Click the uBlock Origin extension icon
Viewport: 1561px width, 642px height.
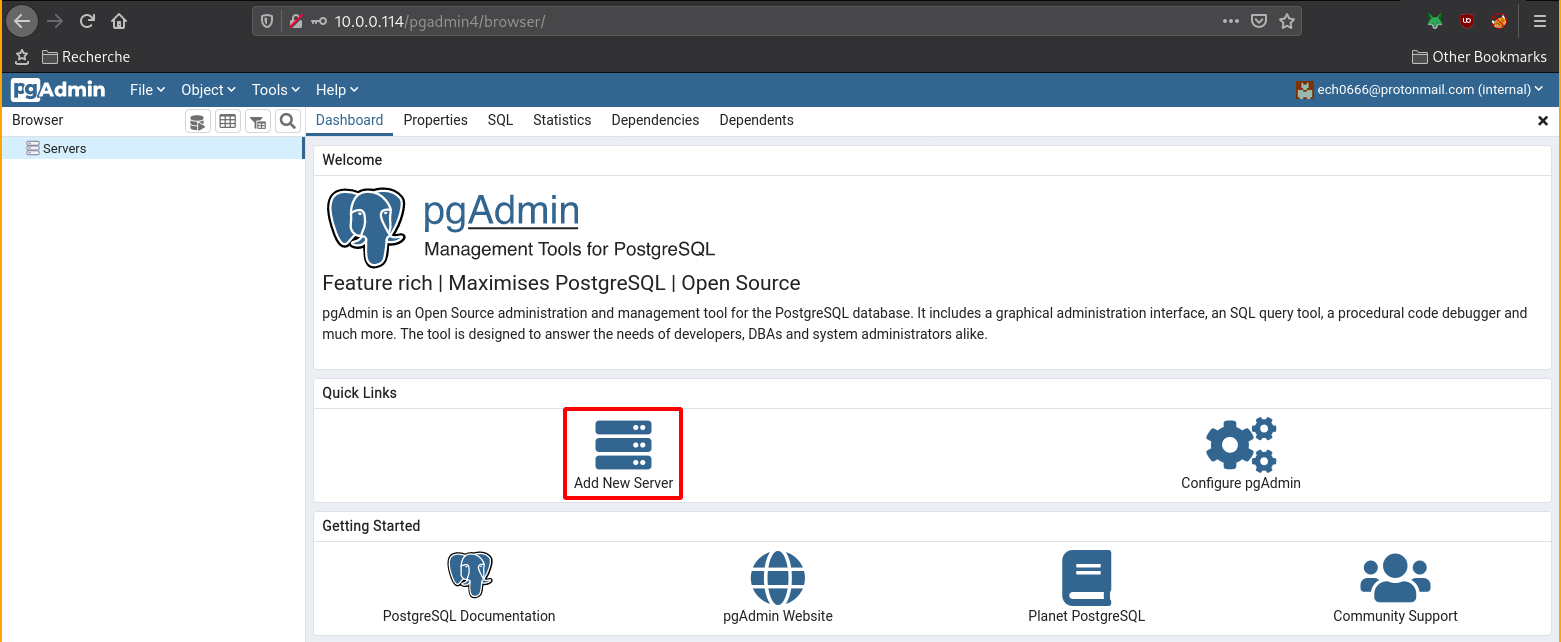[x=1467, y=21]
